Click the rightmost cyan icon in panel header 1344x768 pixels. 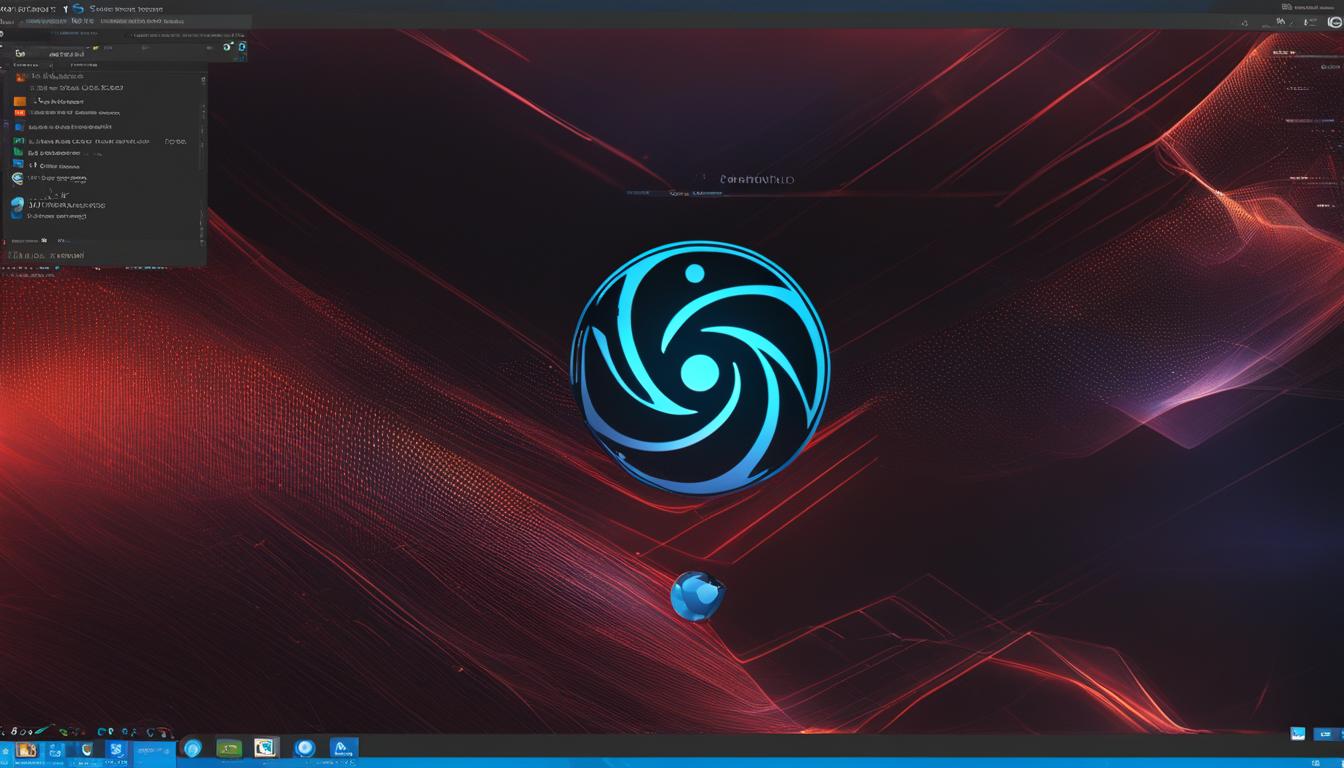pos(241,47)
